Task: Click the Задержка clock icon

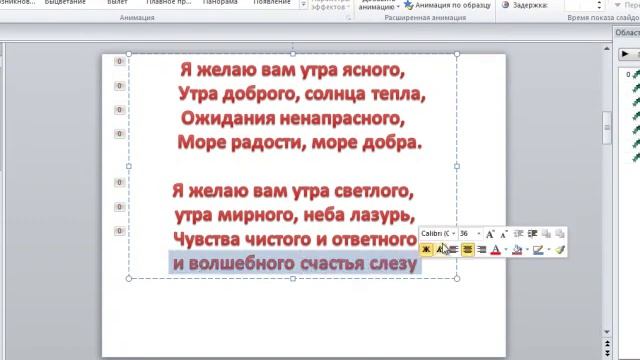Action: 505,5
